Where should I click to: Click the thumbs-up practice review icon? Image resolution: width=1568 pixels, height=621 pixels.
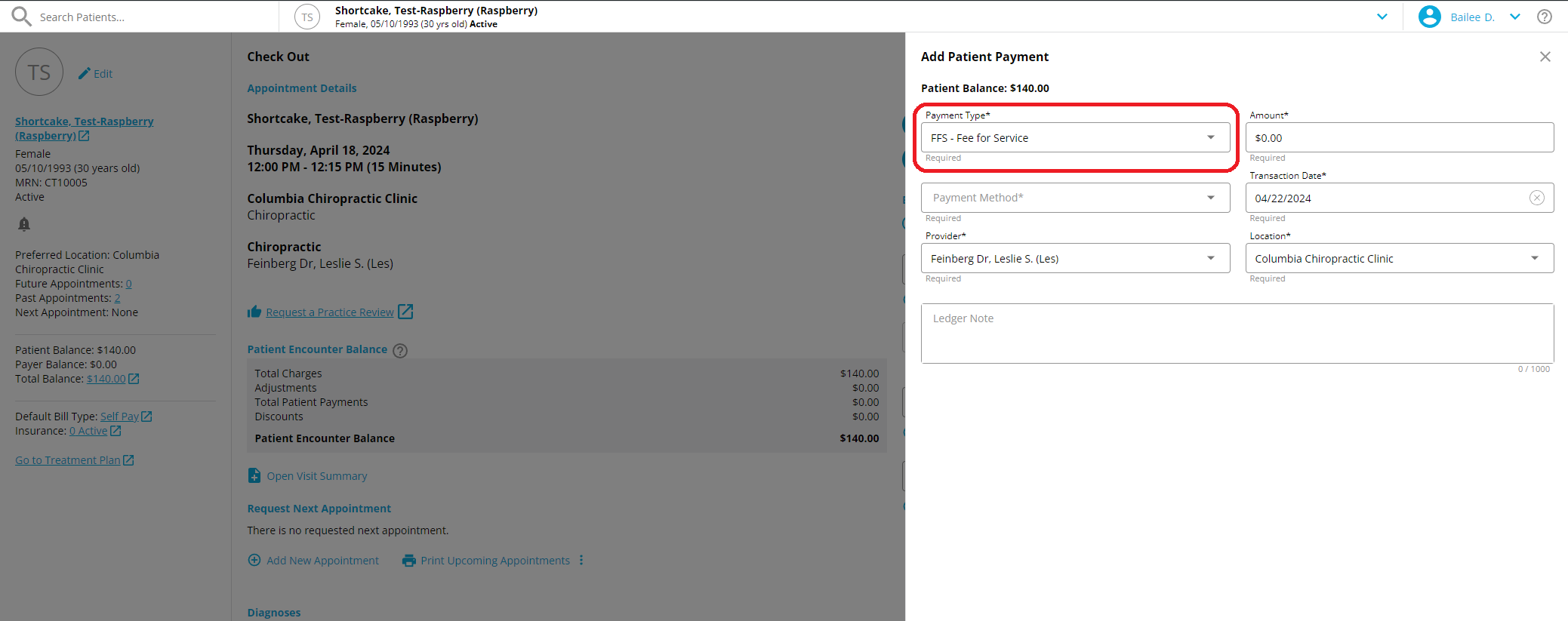pos(254,312)
